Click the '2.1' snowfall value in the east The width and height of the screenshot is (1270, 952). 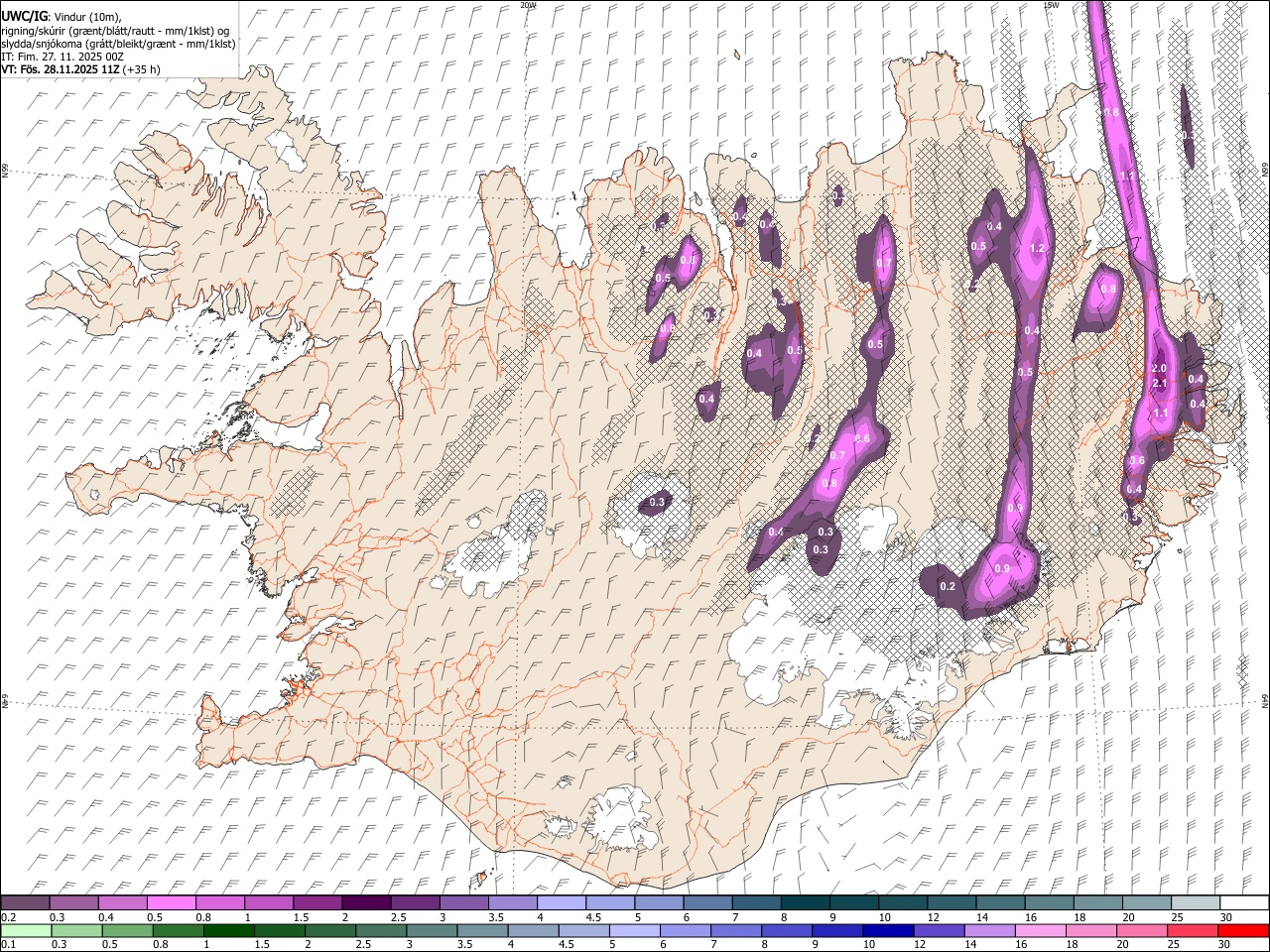(1159, 383)
